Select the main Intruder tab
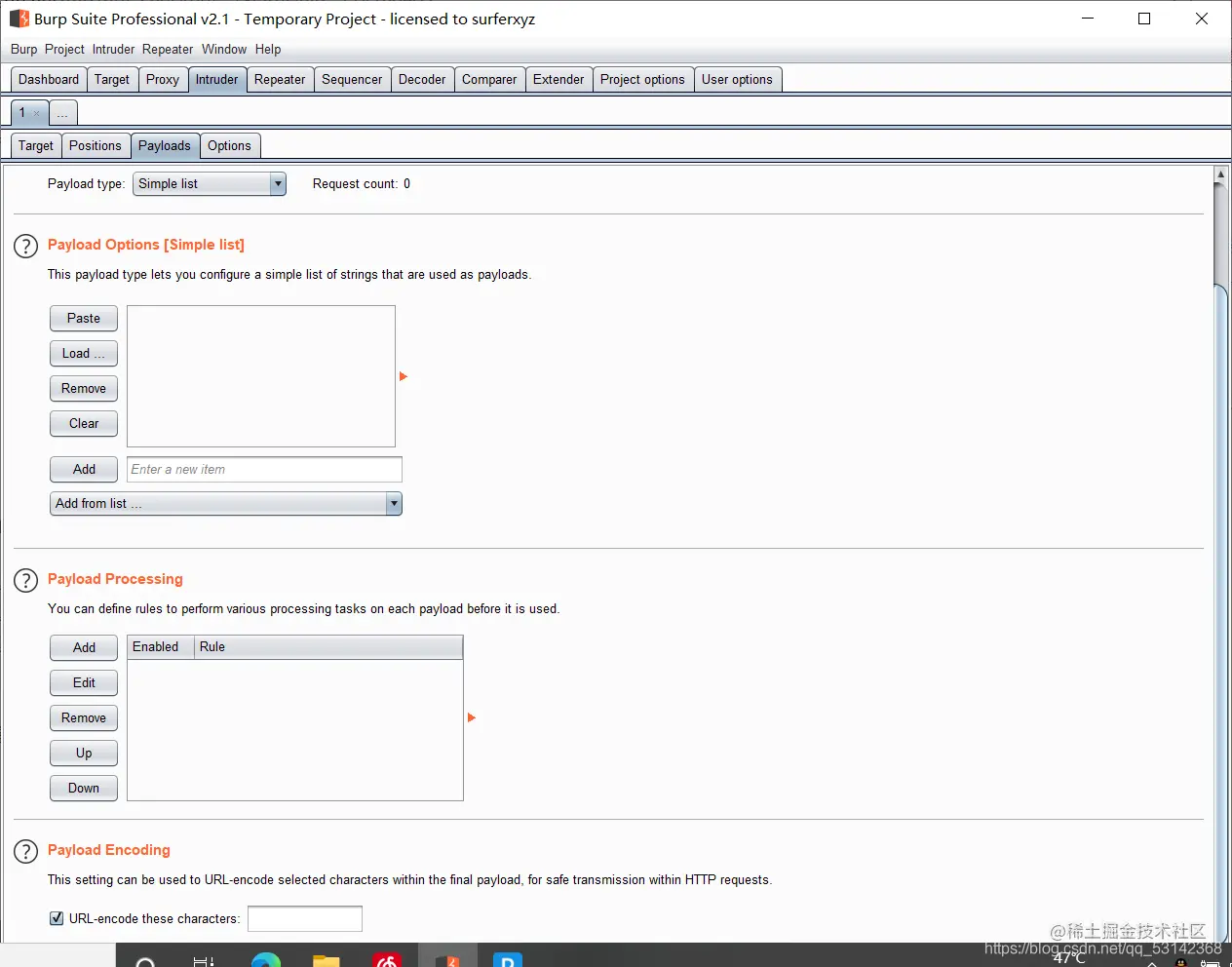The image size is (1232, 967). click(216, 80)
